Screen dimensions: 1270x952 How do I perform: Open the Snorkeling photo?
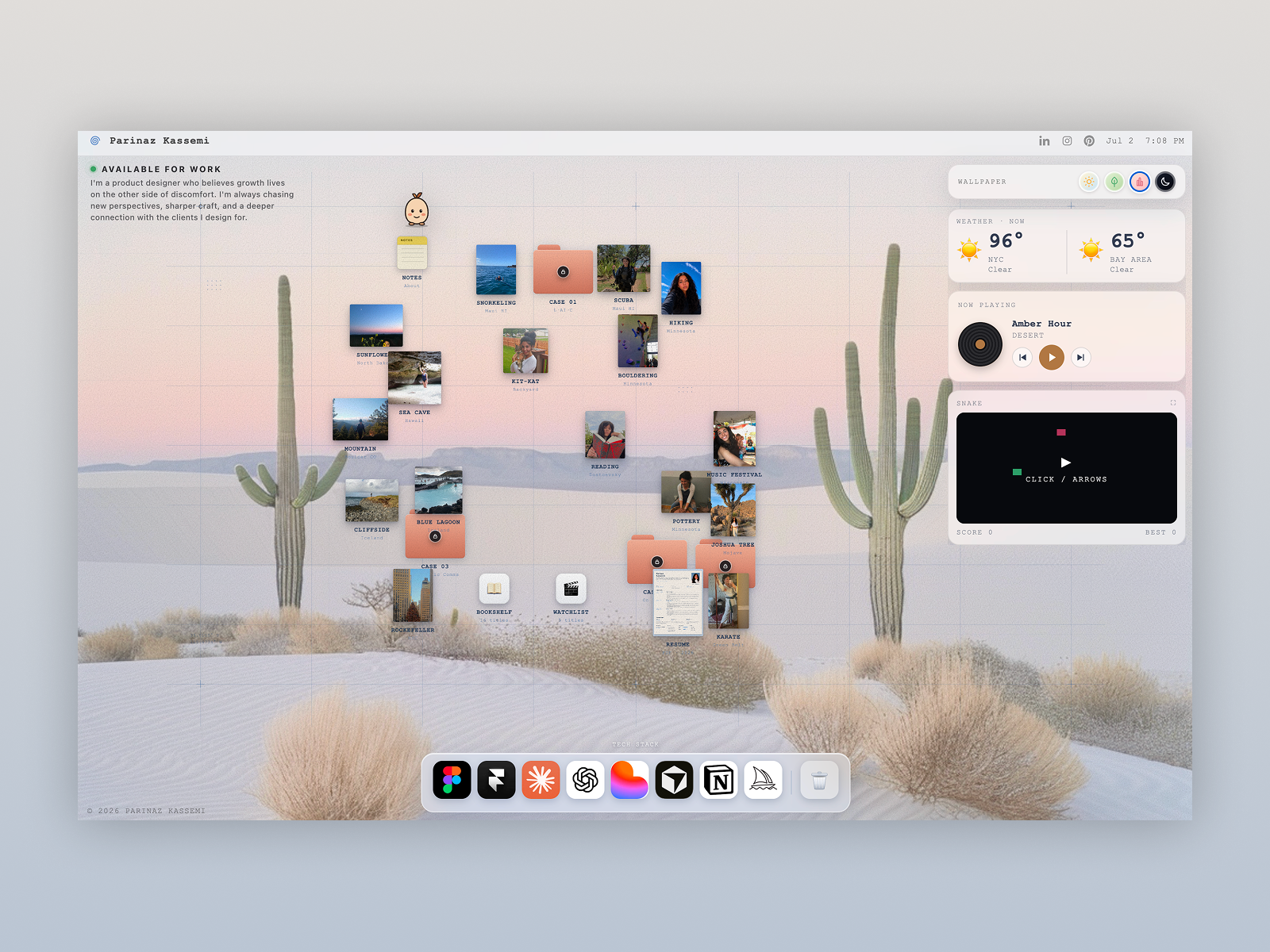click(496, 270)
